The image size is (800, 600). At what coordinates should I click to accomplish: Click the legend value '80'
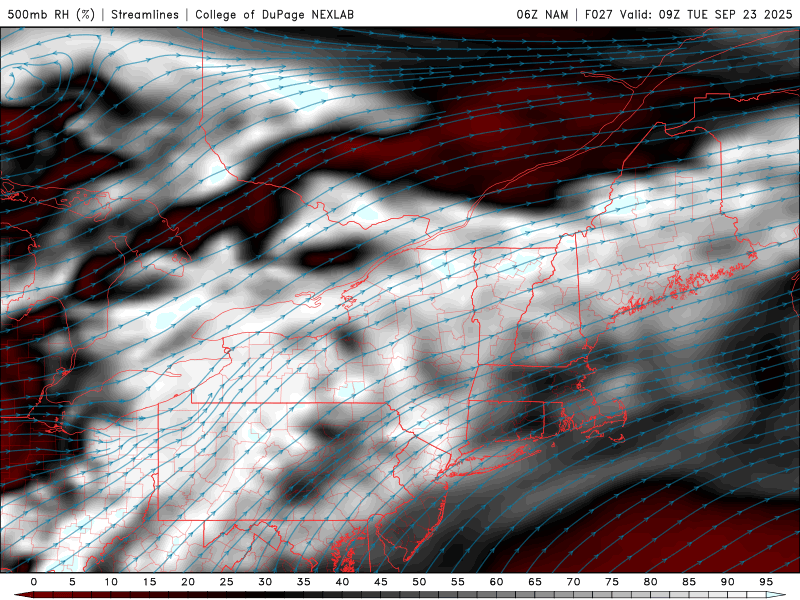click(650, 582)
